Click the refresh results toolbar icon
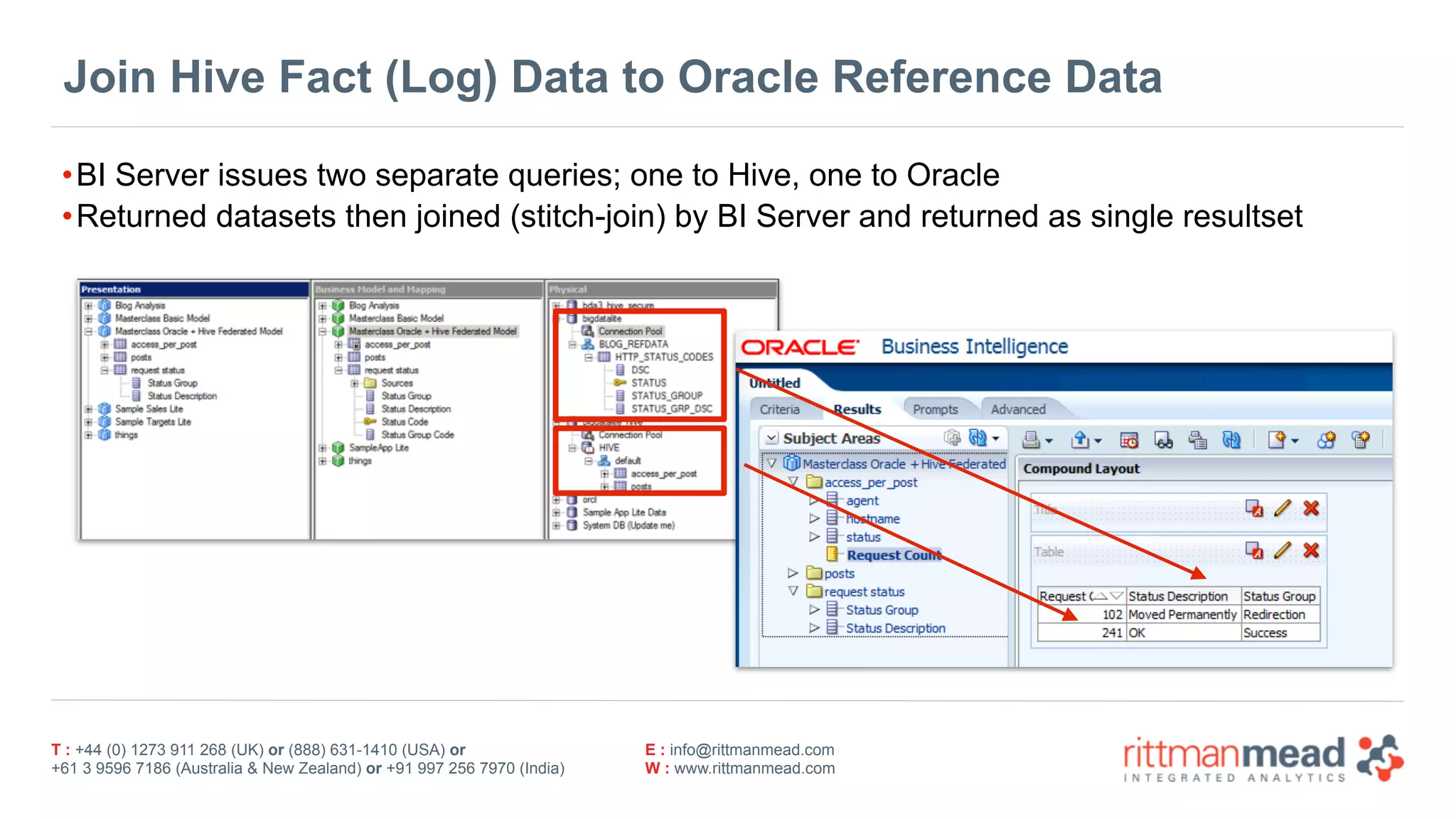Viewport: 1456px width, 819px height. pos(1231,441)
